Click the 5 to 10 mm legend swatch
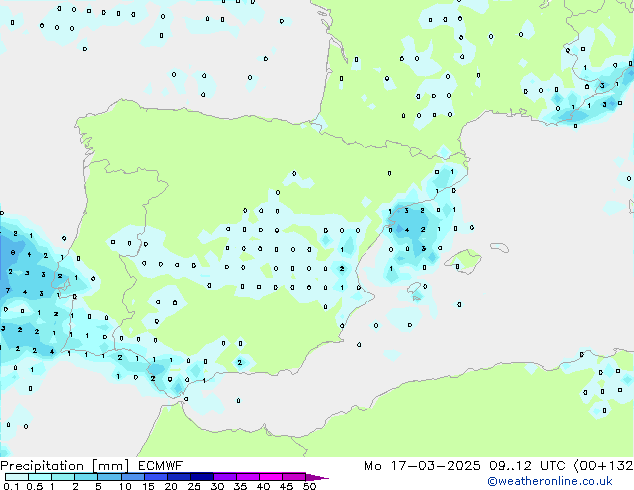This screenshot has height=490, width=634. [109, 477]
